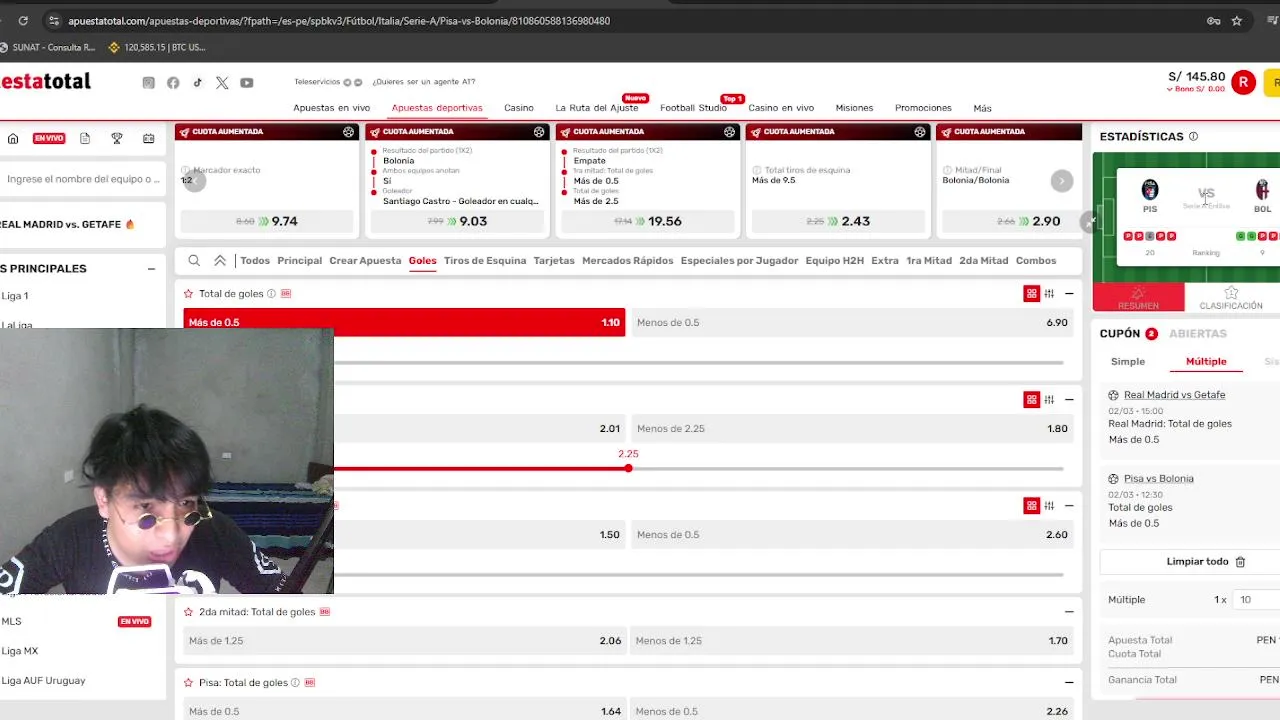1280x720 pixels.
Task: Select Menos de 0.5 at 2.60 odds
Action: (852, 535)
